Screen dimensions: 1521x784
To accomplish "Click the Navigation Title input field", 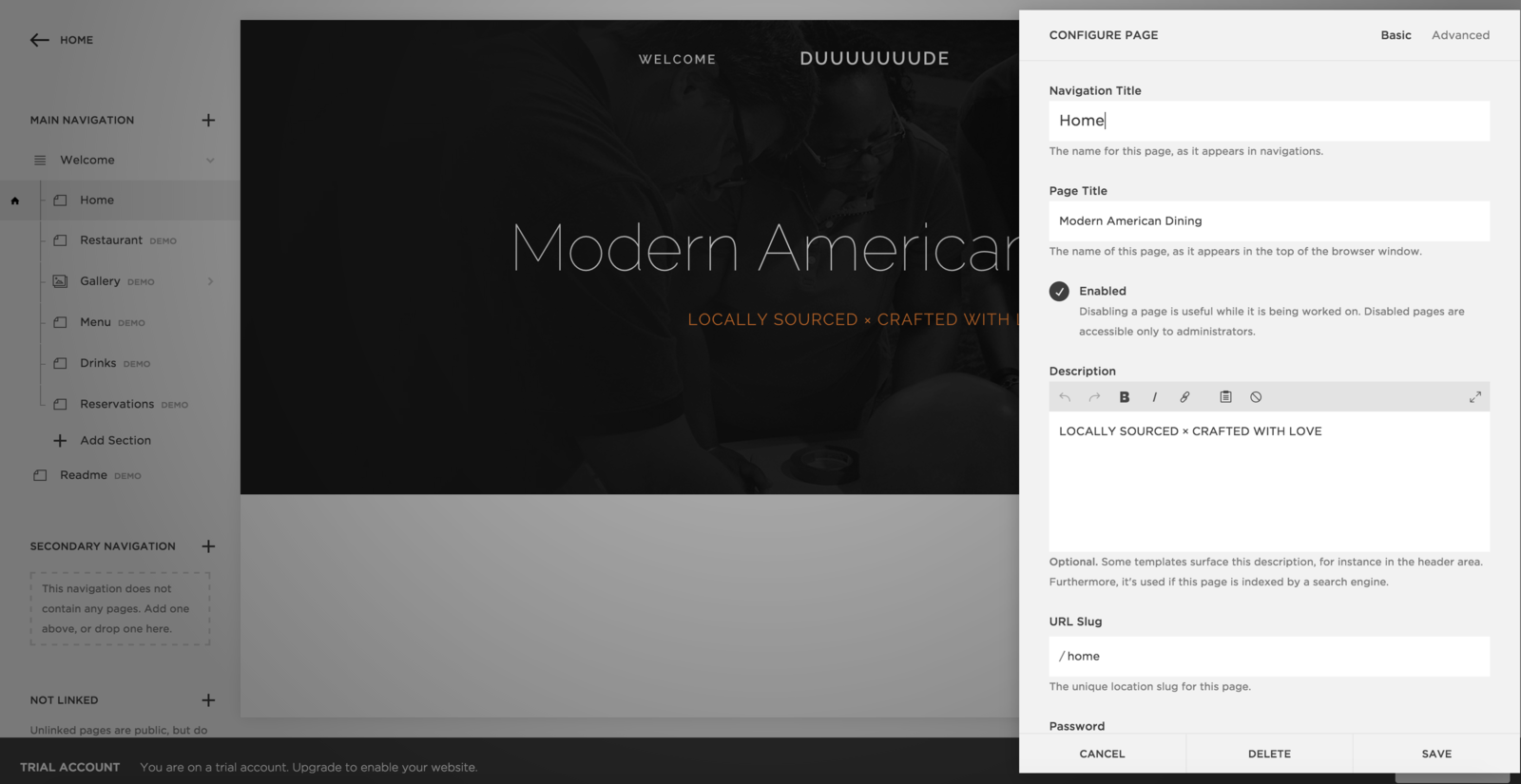I will pyautogui.click(x=1269, y=121).
